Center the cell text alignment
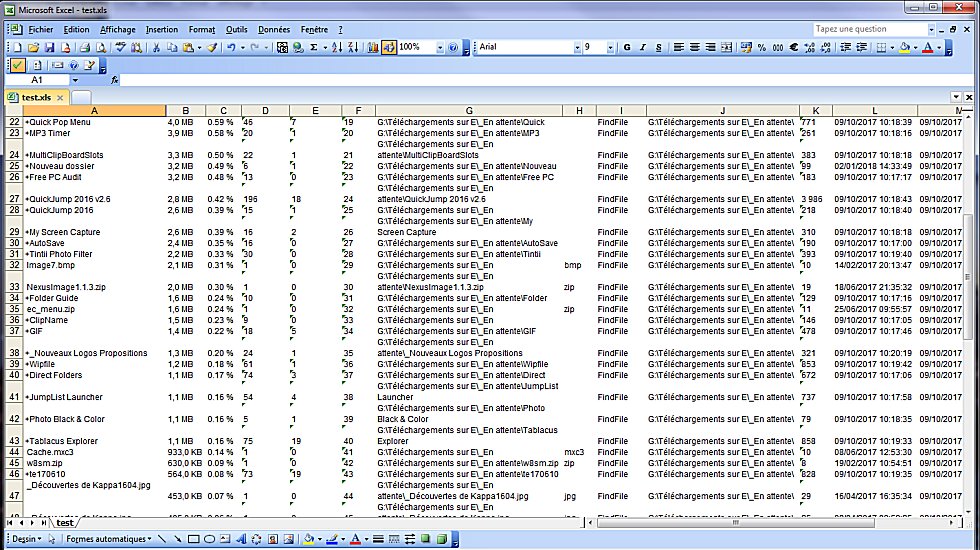This screenshot has width=980, height=550. point(694,48)
